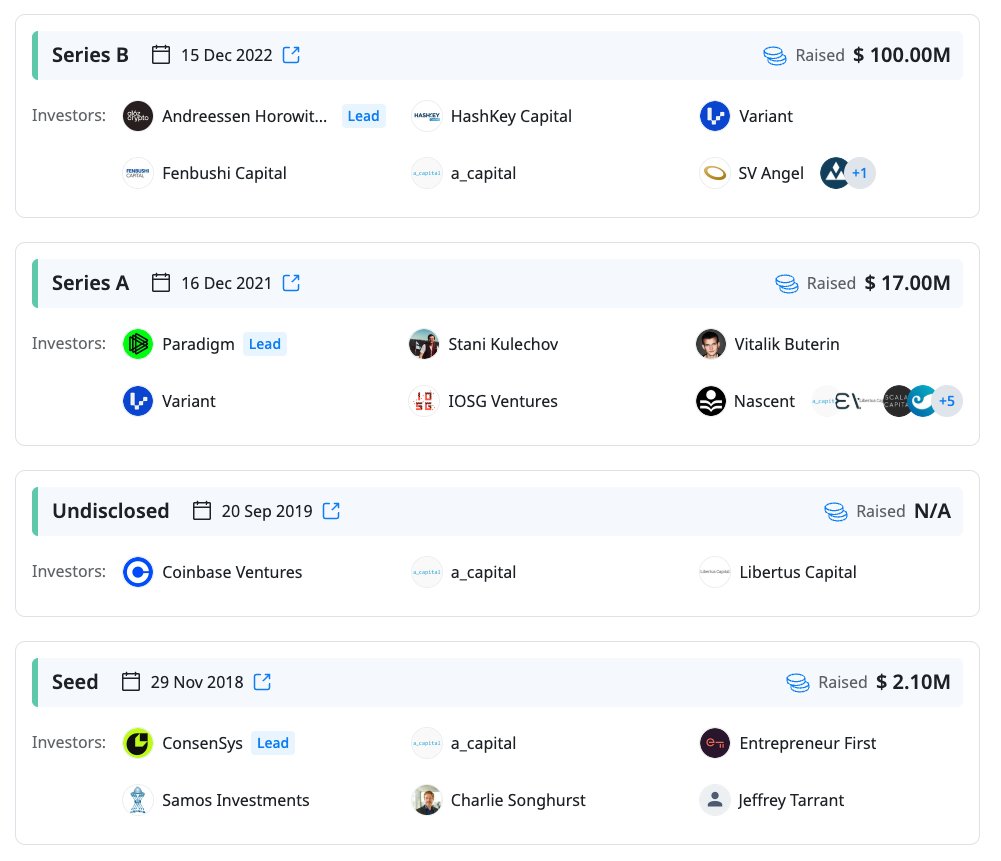Click the '$ 100.00M' raised amount
Screen dimensions: 1001x861
901,55
